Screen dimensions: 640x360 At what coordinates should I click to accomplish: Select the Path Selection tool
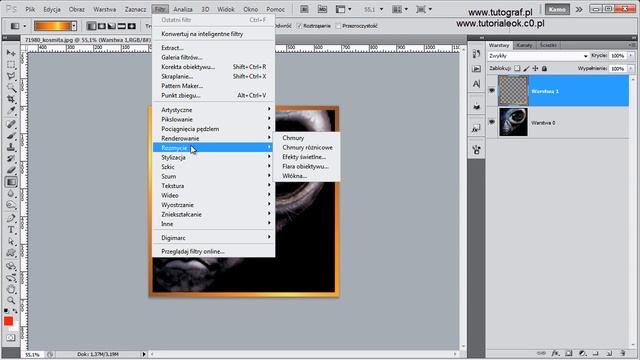[x=11, y=242]
